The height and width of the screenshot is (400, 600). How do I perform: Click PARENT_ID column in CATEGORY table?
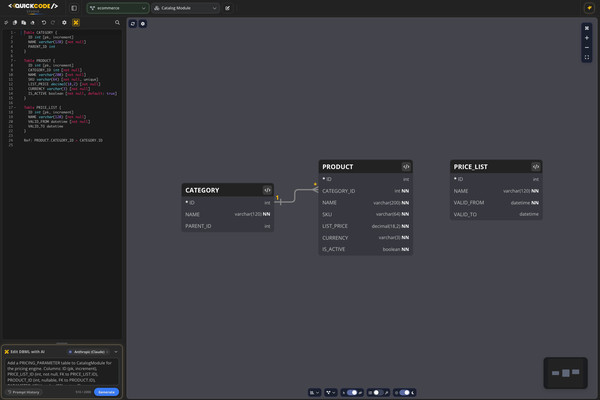[227, 226]
